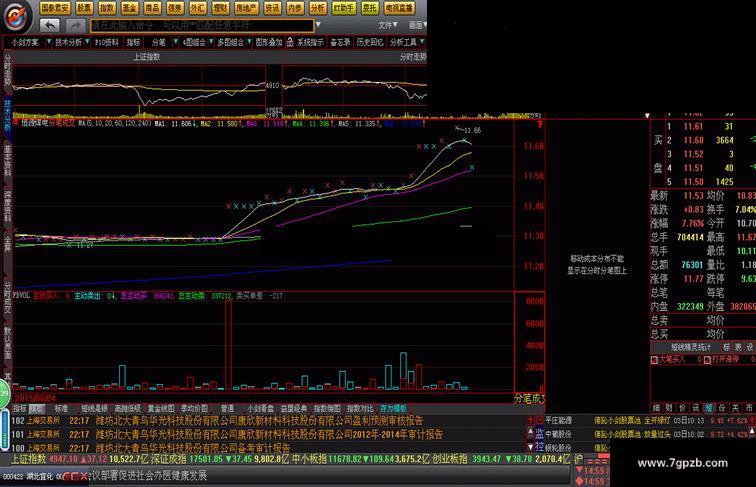Open the 股票 section button
This screenshot has width=756, height=487.
84,8
